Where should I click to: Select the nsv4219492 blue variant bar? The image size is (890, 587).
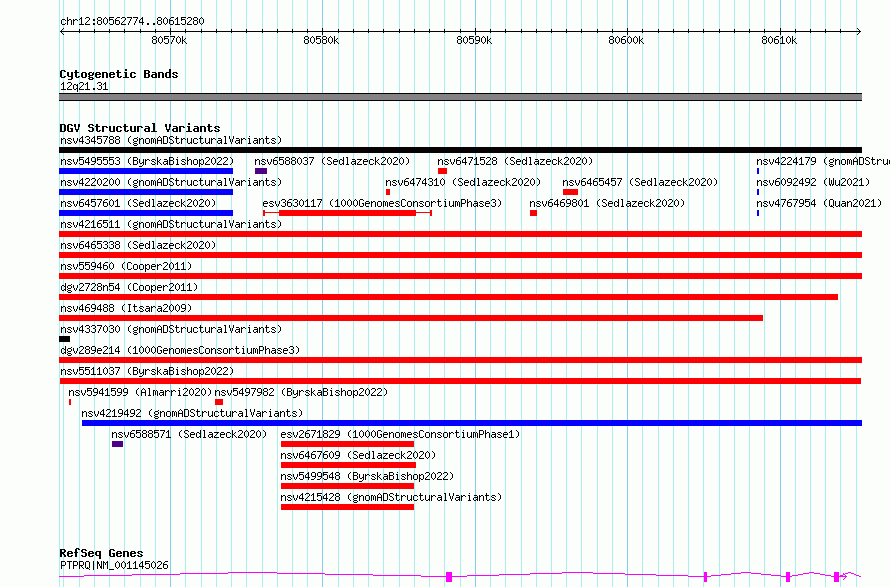click(x=472, y=423)
